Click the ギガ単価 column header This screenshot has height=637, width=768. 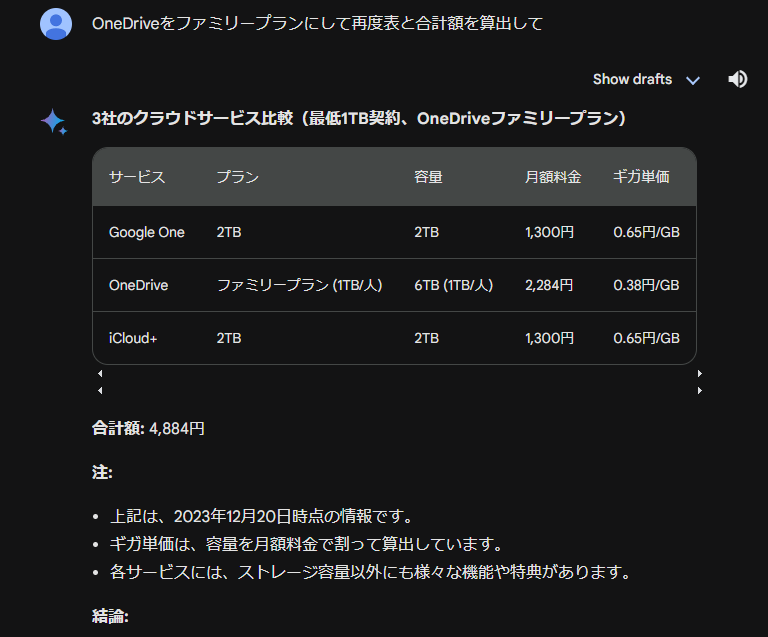pyautogui.click(x=641, y=177)
